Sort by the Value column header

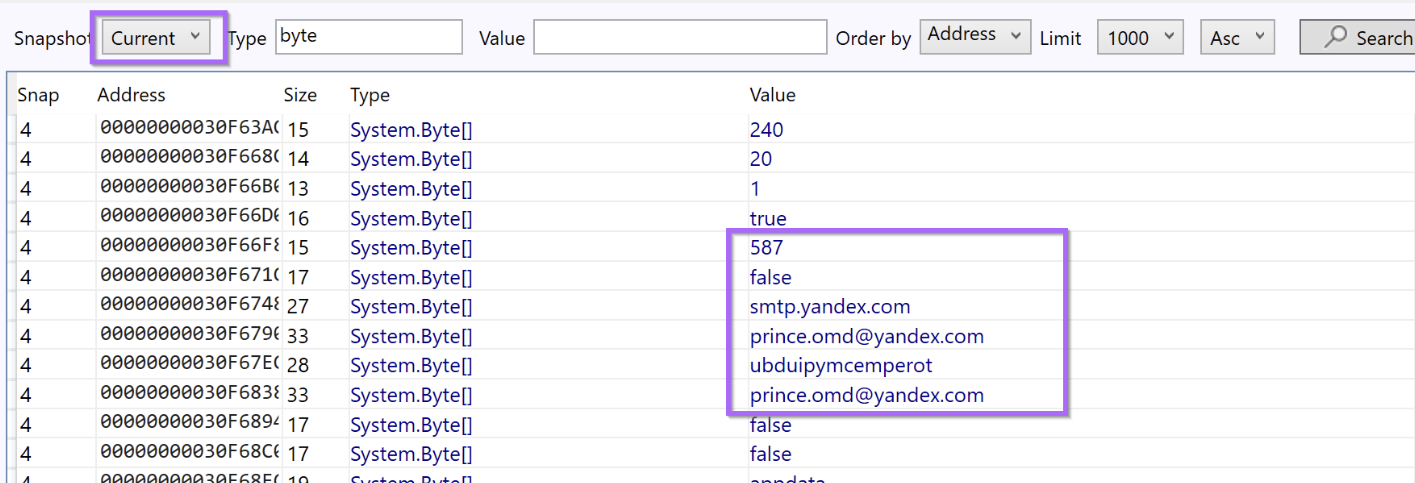click(x=773, y=95)
